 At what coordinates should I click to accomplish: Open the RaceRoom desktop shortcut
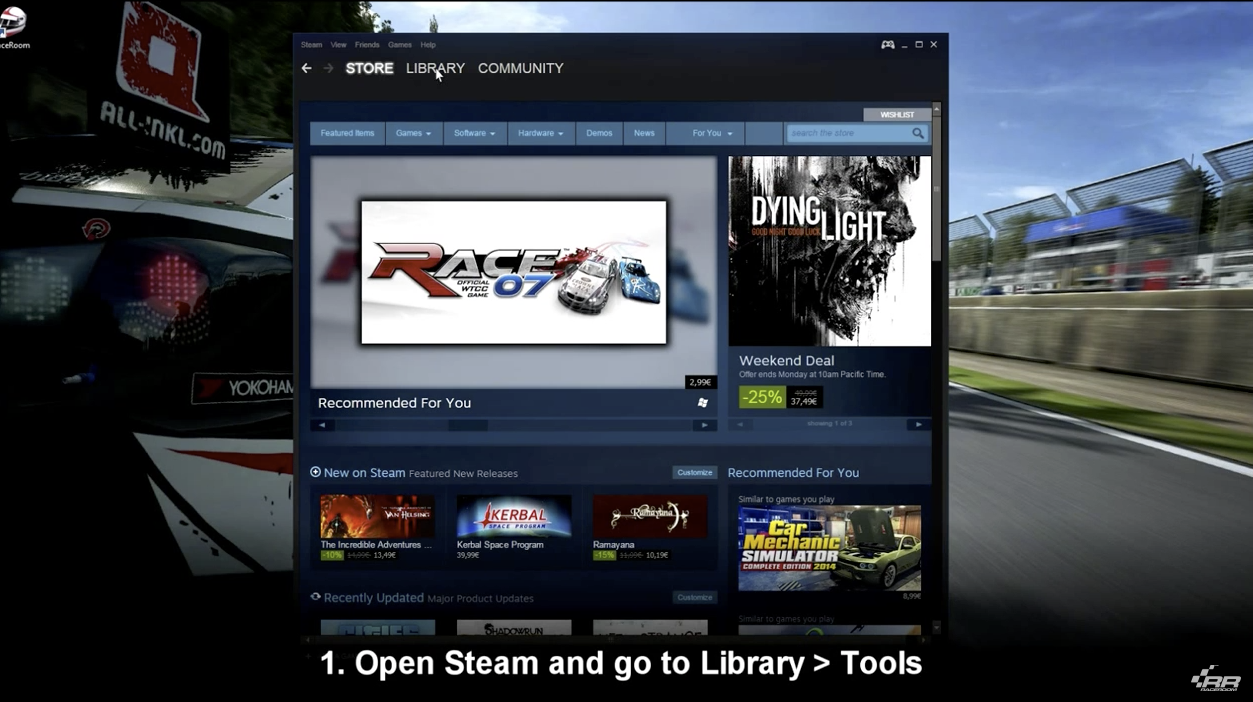(x=13, y=28)
